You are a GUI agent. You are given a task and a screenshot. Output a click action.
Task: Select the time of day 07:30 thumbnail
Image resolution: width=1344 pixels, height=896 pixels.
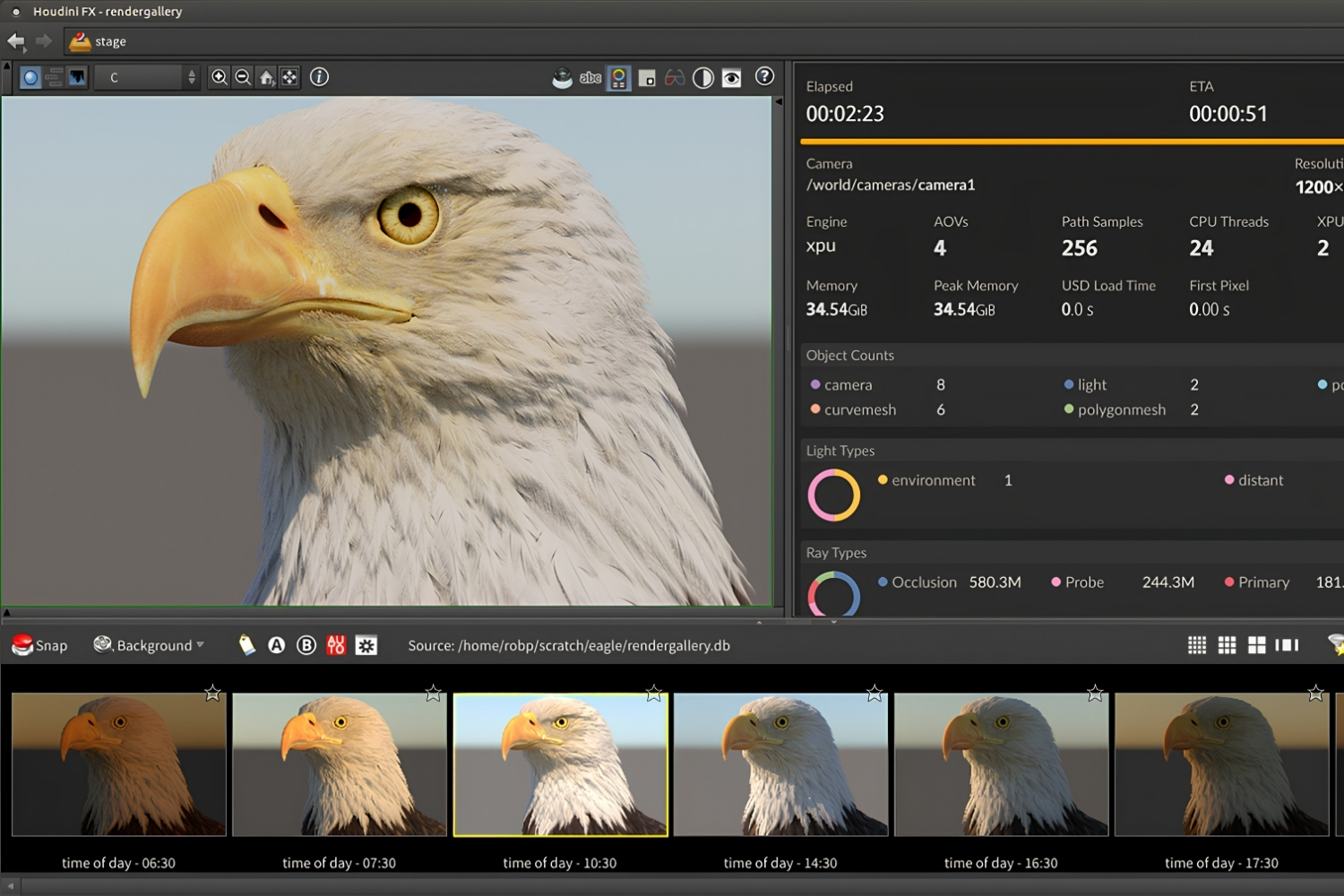(x=340, y=764)
